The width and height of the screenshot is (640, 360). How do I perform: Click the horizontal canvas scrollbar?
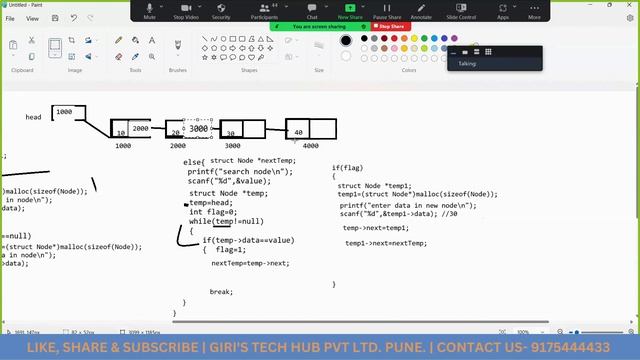(360, 322)
